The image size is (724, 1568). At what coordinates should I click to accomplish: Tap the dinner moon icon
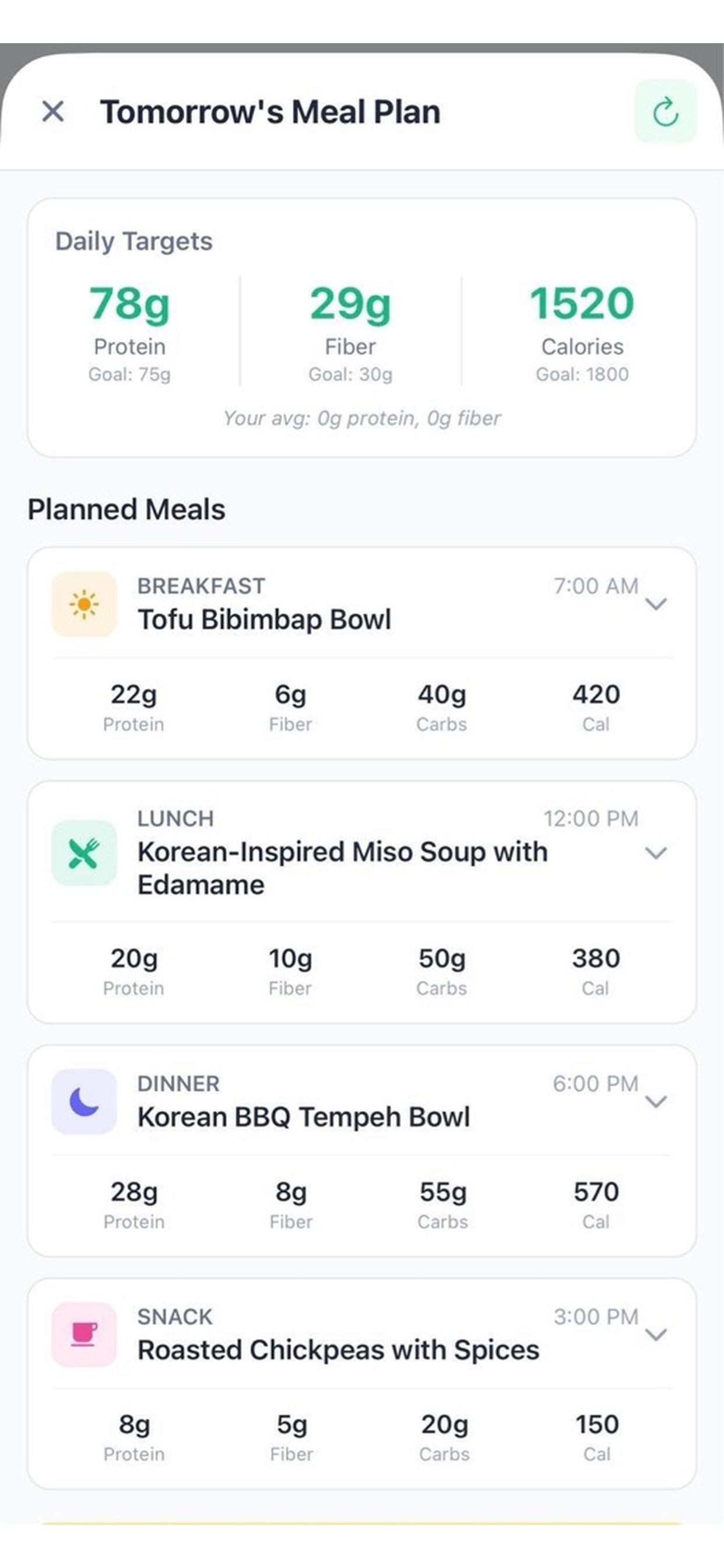[84, 1101]
